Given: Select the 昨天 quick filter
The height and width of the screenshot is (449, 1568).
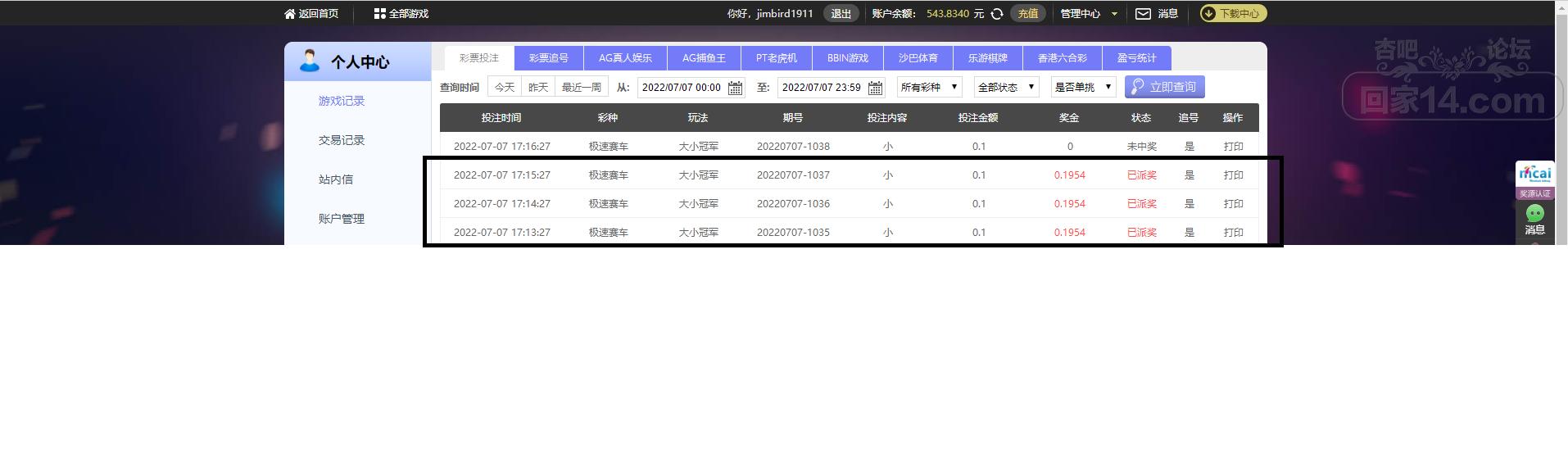Looking at the screenshot, I should [x=538, y=87].
